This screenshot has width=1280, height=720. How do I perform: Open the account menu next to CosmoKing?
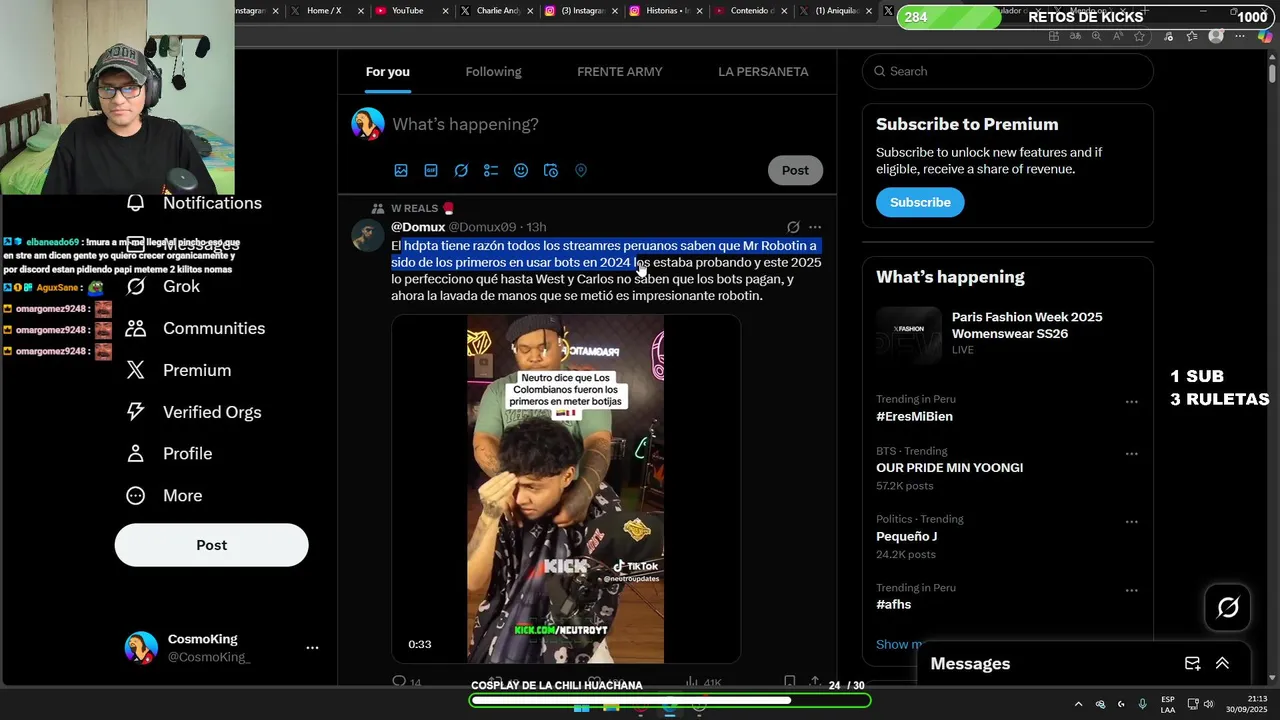click(x=312, y=648)
